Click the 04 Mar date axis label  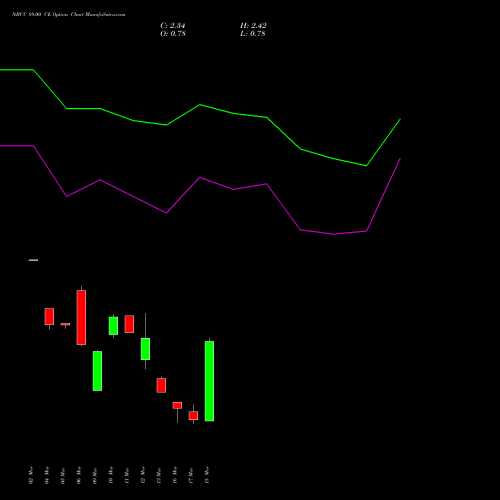pyautogui.click(x=47, y=475)
